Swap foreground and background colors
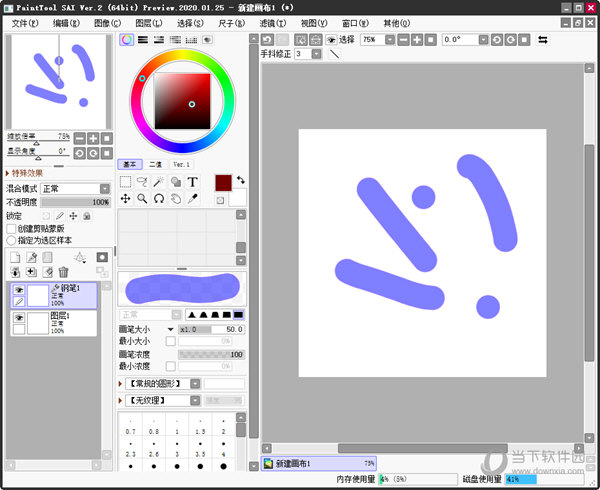The height and width of the screenshot is (490, 600). point(240,178)
